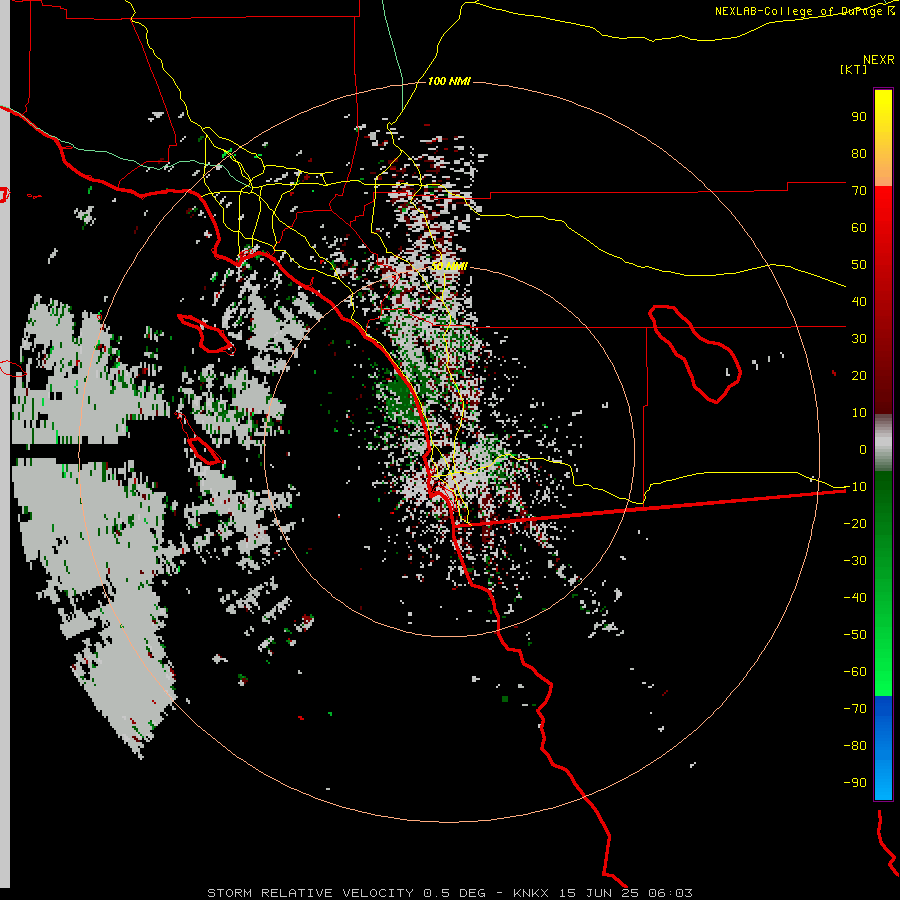Click the Santa Catalina Island outline

point(205,333)
